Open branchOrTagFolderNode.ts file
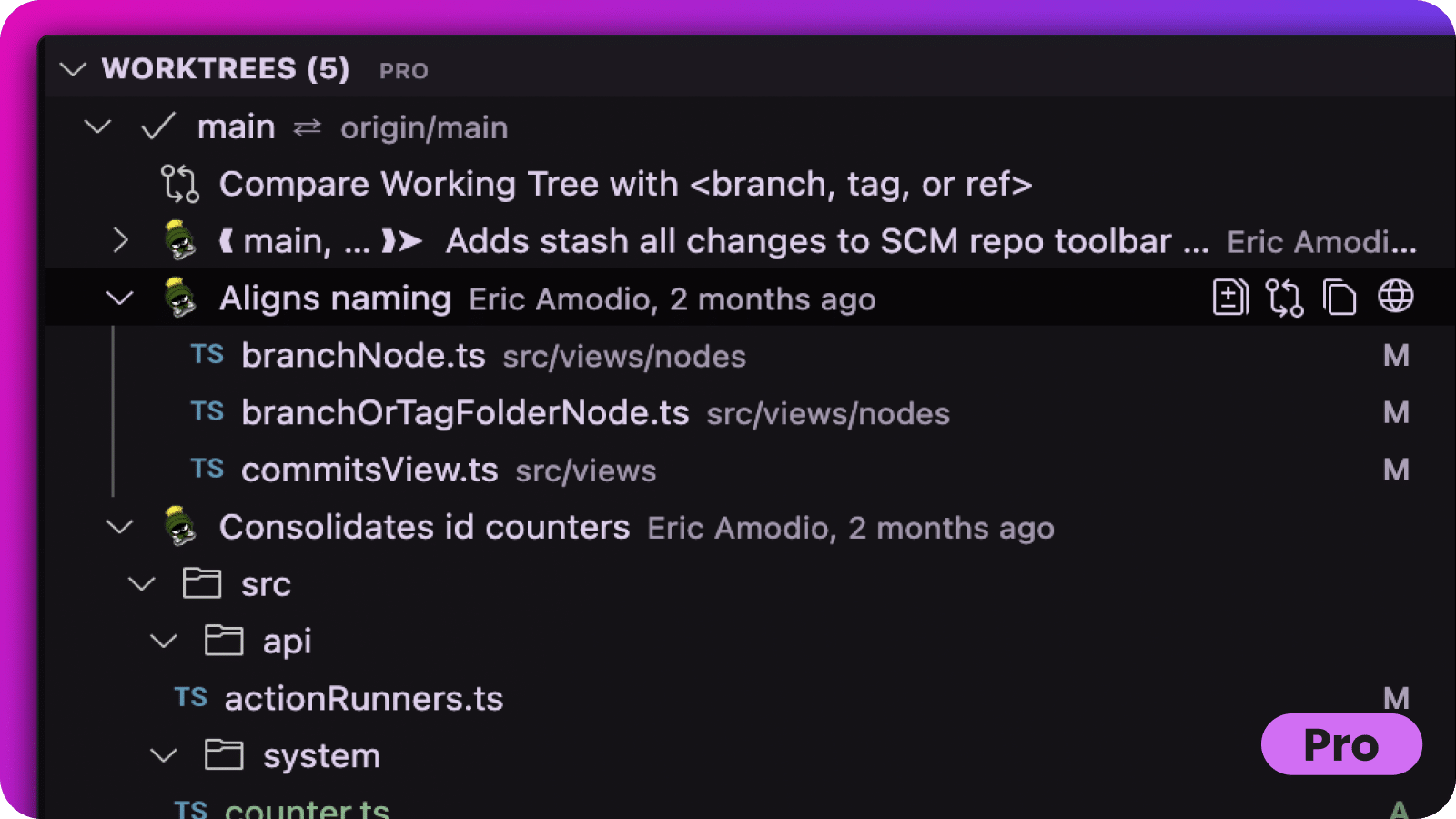Viewport: 1456px width, 819px height. 465,412
